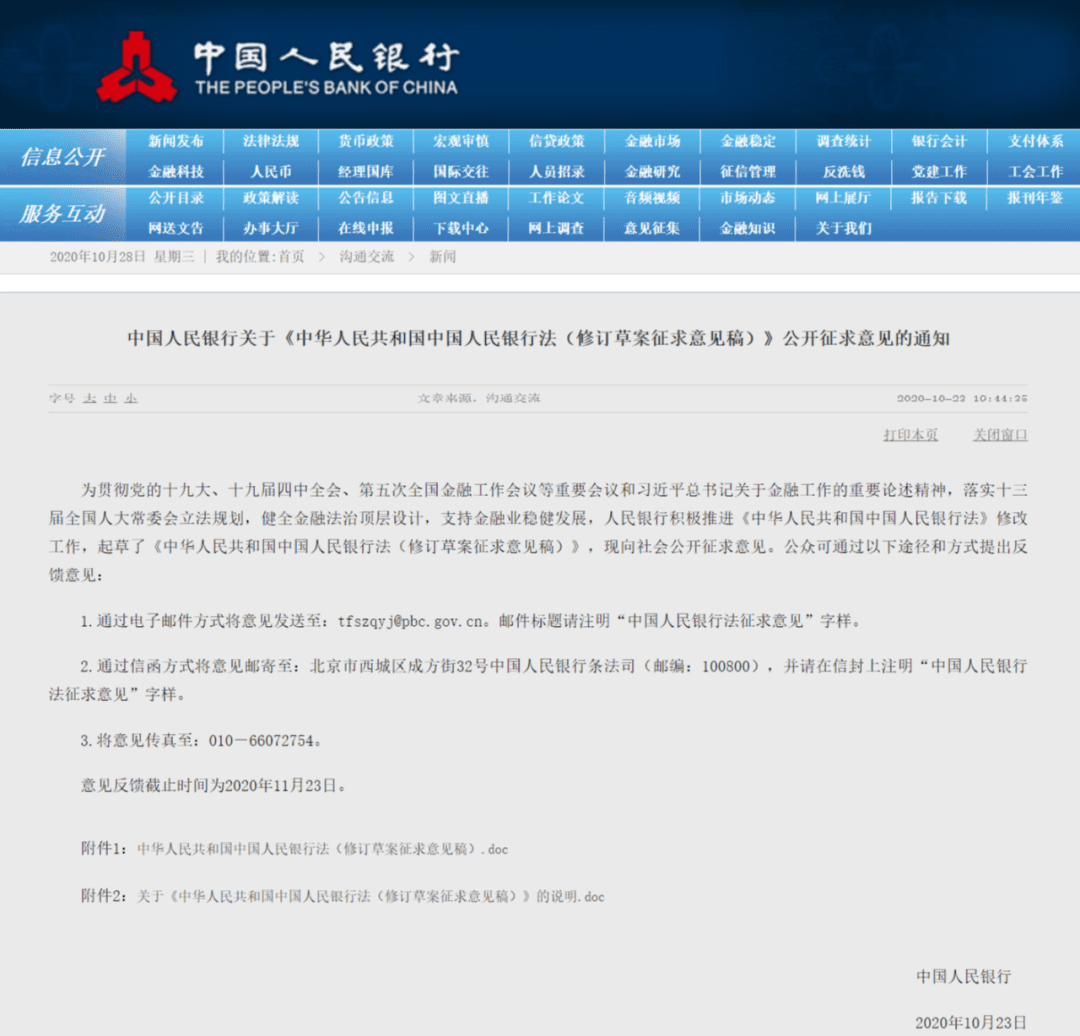Open 在线申报 navigation link

[366, 228]
